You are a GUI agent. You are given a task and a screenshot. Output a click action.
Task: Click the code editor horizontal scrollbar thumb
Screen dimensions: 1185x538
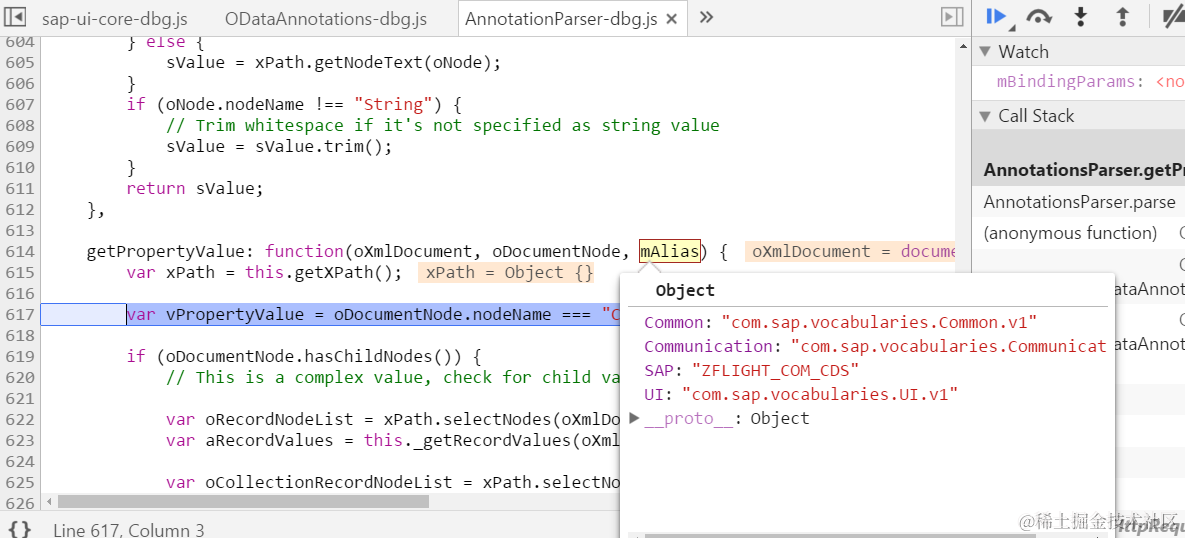coord(243,501)
